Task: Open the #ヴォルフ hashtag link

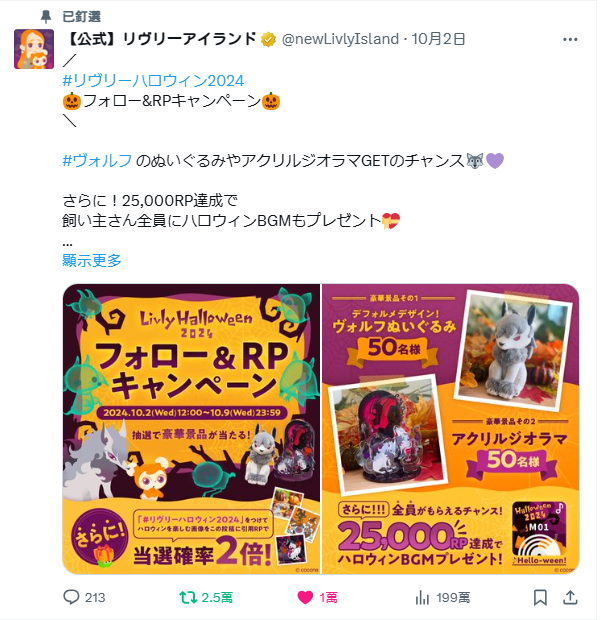Action: (97, 161)
